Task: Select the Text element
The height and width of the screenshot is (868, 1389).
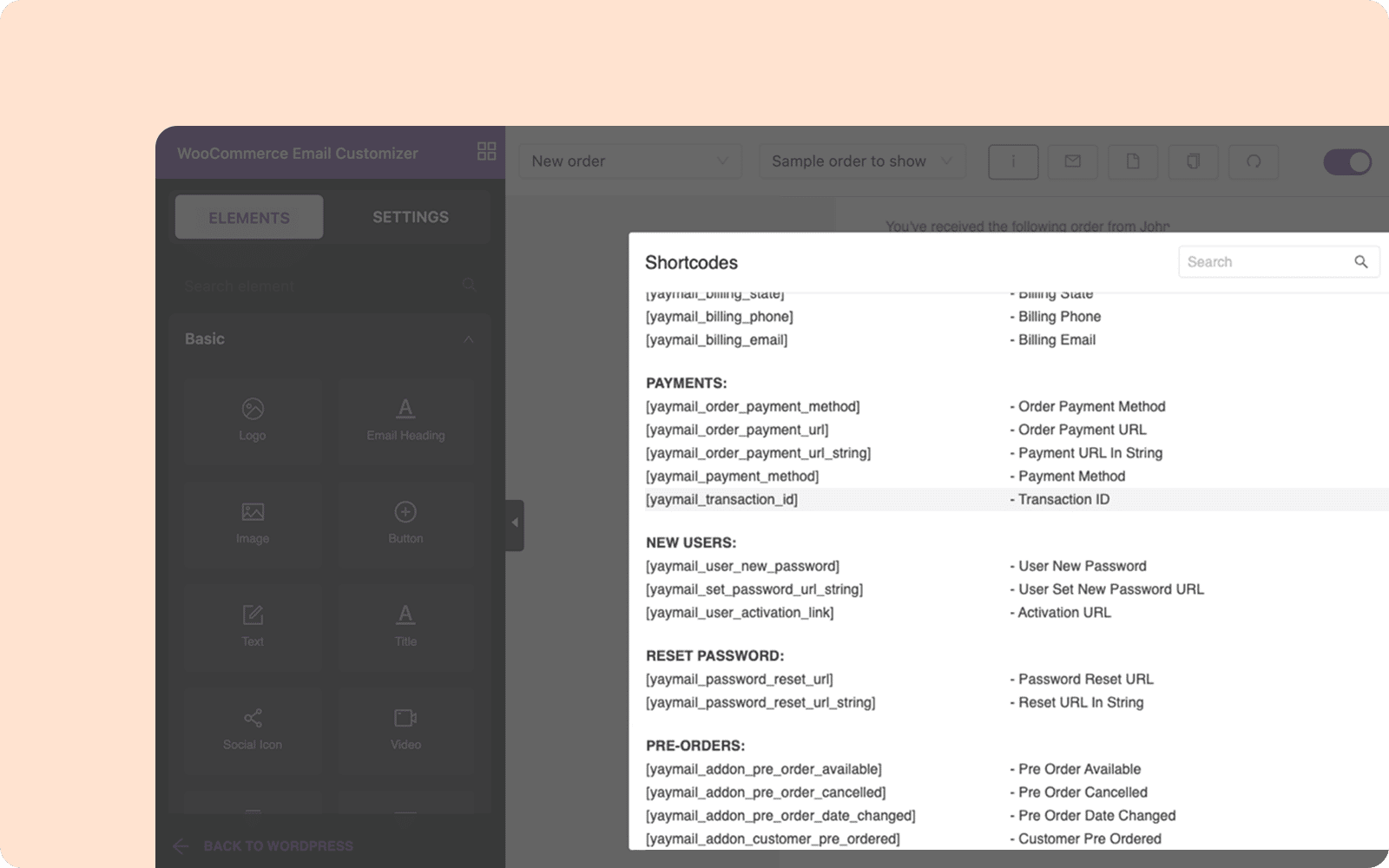Action: (x=253, y=628)
